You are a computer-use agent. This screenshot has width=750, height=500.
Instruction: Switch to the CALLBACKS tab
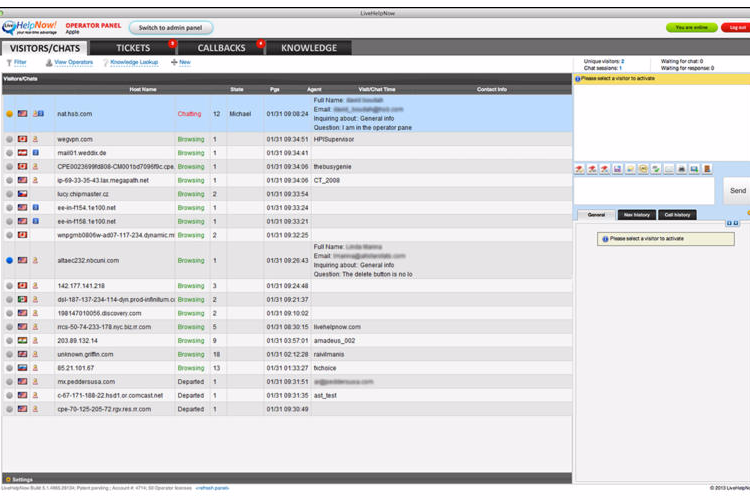pos(221,48)
